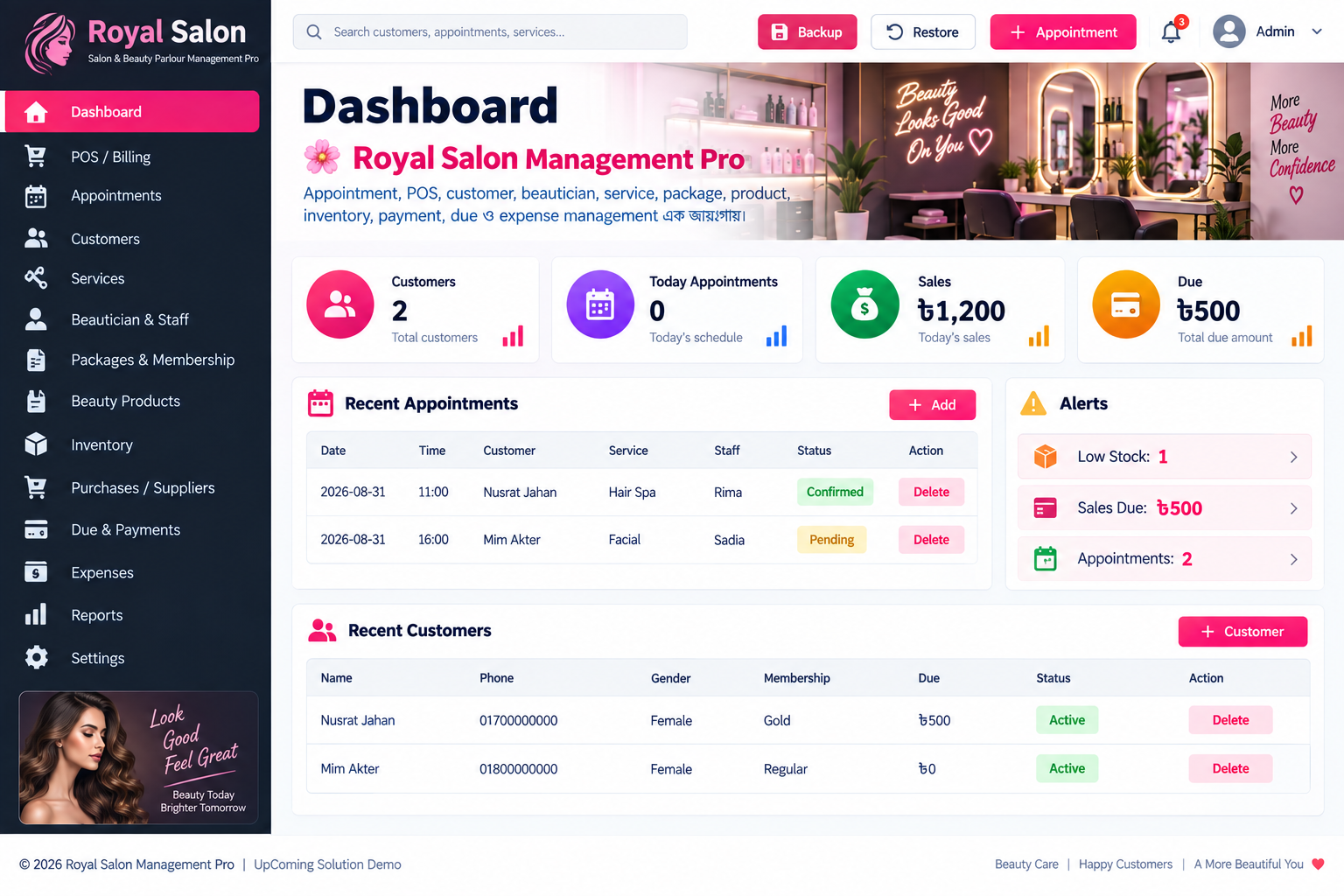Viewport: 1344px width, 896px height.
Task: Click the Recent Appointments calendar icon
Action: 321,403
